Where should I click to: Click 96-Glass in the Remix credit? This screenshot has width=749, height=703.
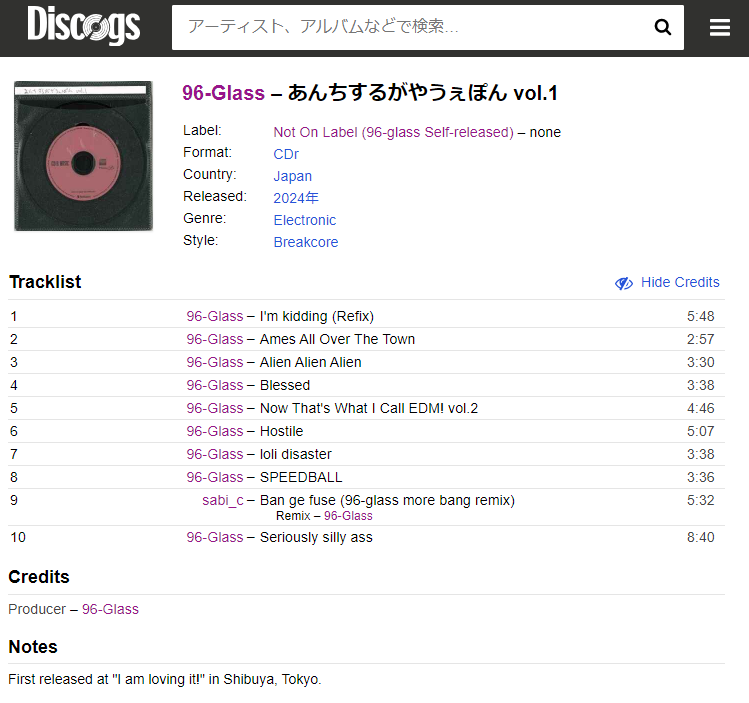(348, 516)
